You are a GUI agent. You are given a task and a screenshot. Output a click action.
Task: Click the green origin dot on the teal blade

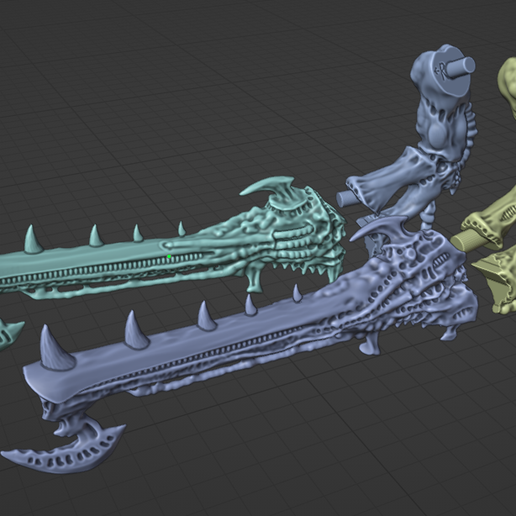click(x=169, y=256)
